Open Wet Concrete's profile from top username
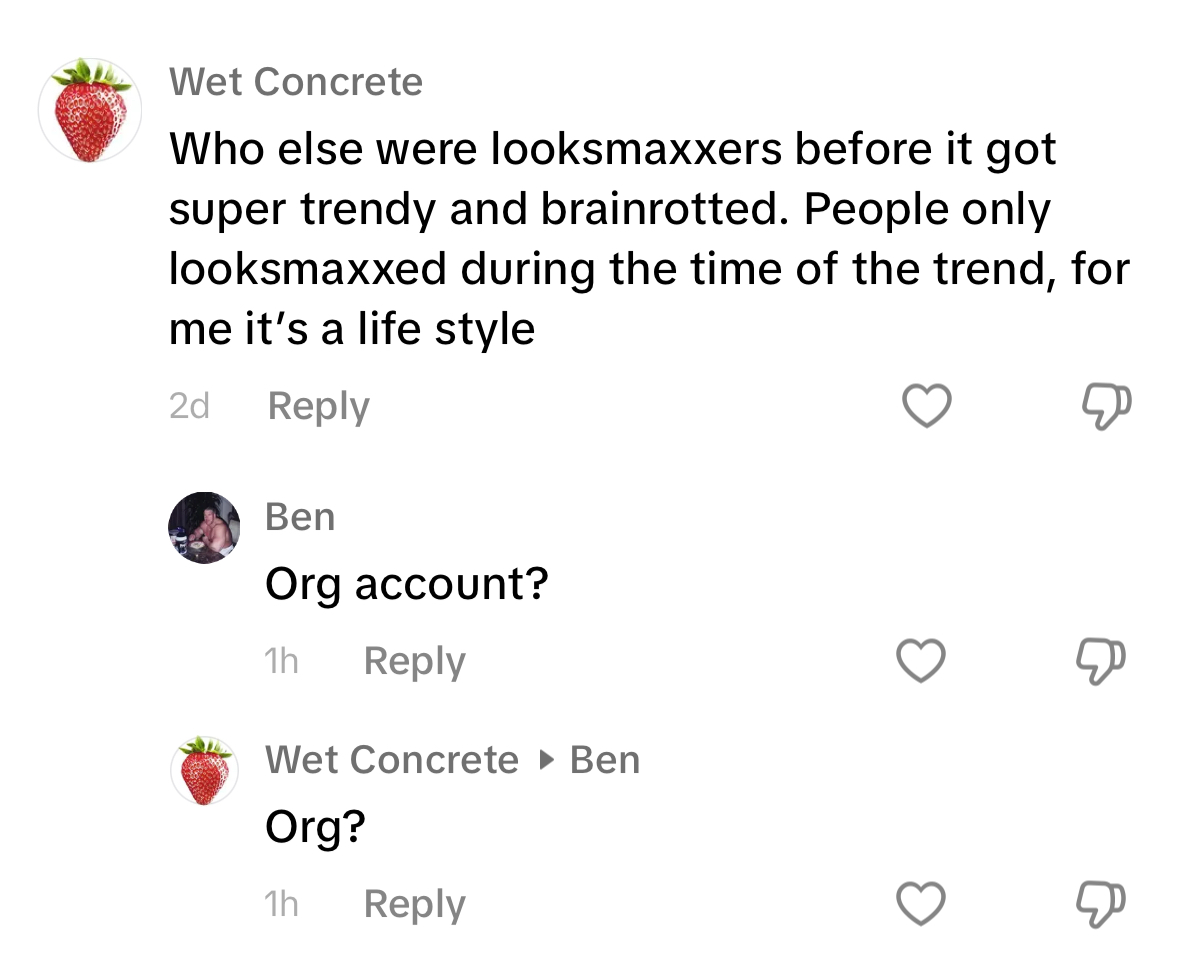The width and height of the screenshot is (1179, 971). [x=296, y=81]
